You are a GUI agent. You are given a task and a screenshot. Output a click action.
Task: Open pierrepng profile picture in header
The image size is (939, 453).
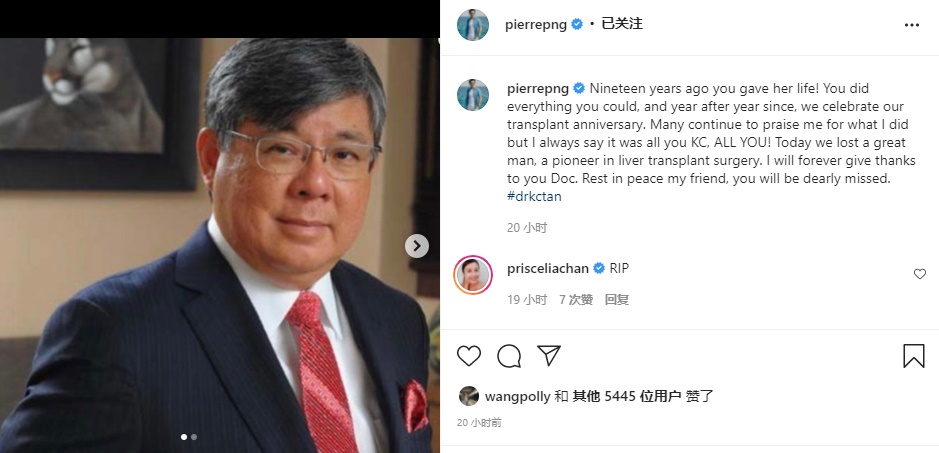point(473,25)
